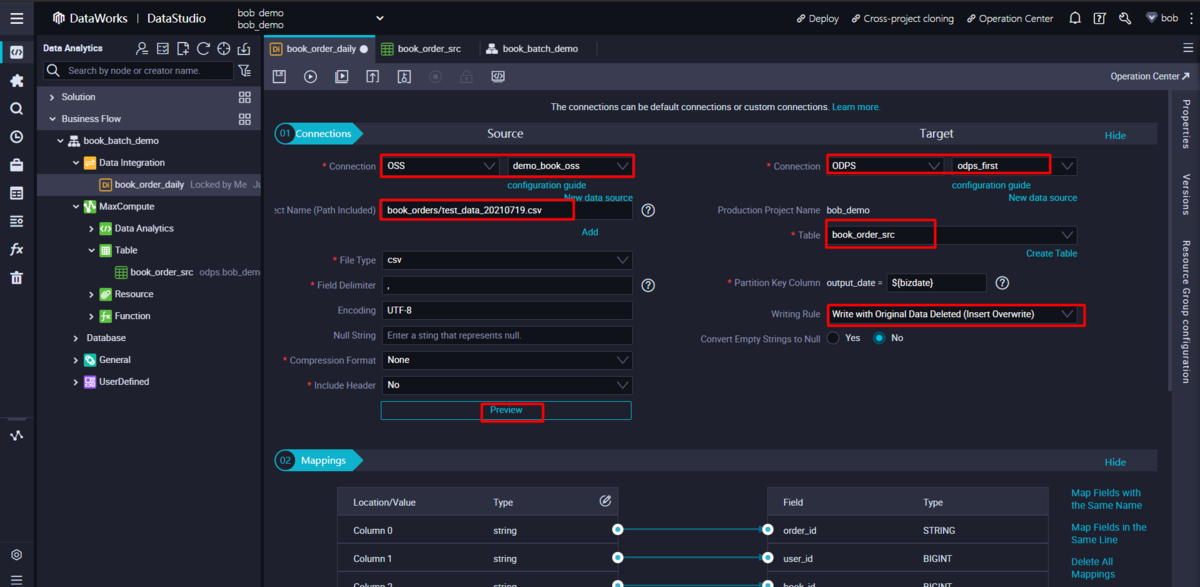1200x587 pixels.
Task: Click the advanced run icon in the toolbar
Action: [341, 76]
